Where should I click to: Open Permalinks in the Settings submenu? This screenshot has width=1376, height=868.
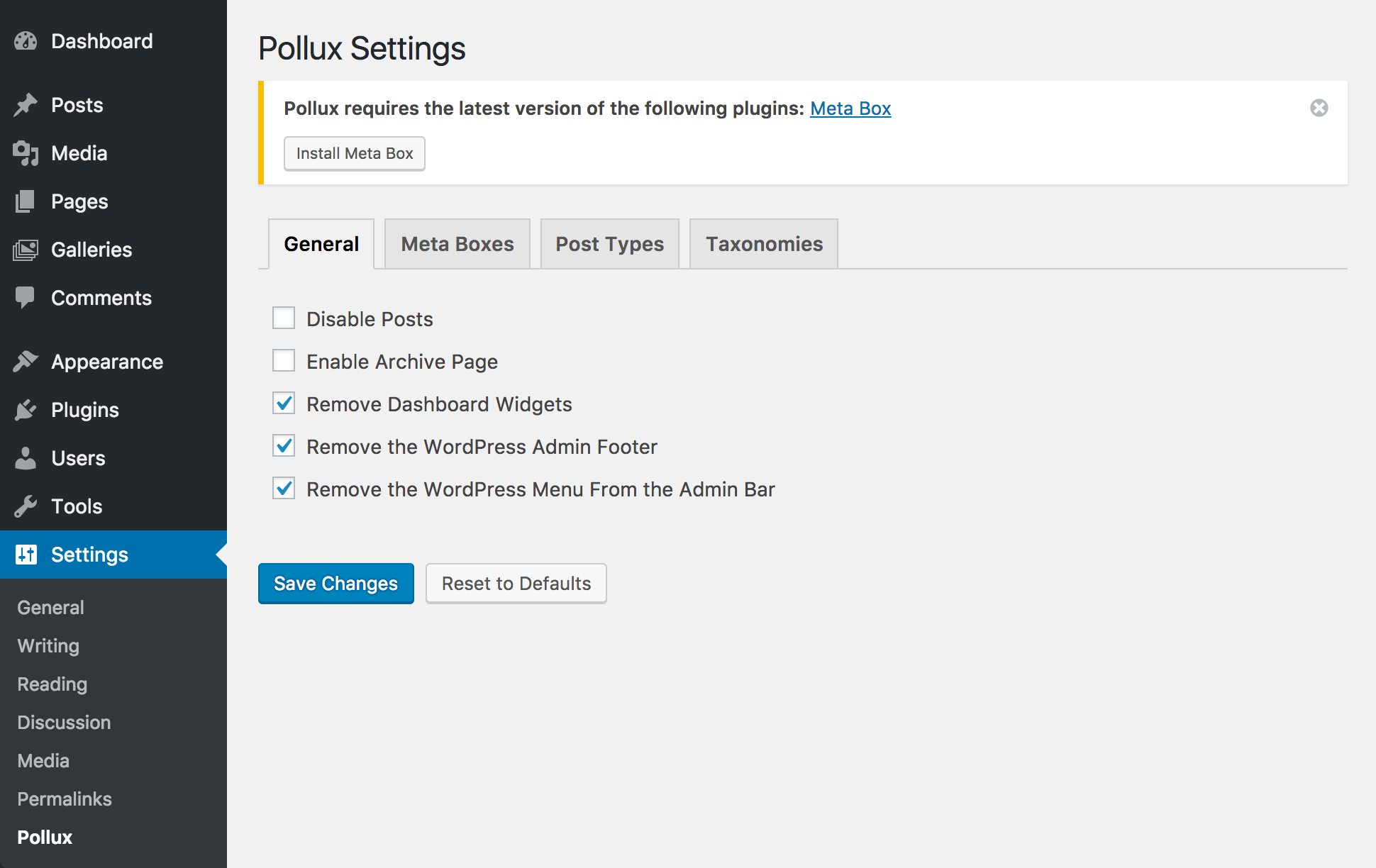[65, 799]
